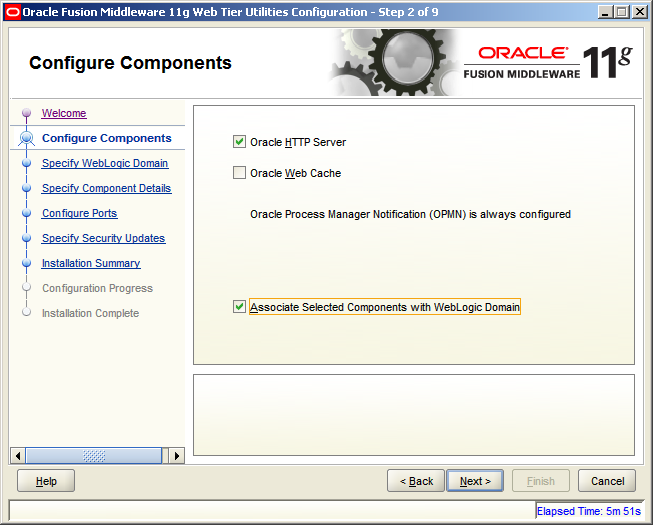This screenshot has height=525, width=653.
Task: Toggle Associate Selected Components with WebLogic Domain
Action: click(239, 307)
